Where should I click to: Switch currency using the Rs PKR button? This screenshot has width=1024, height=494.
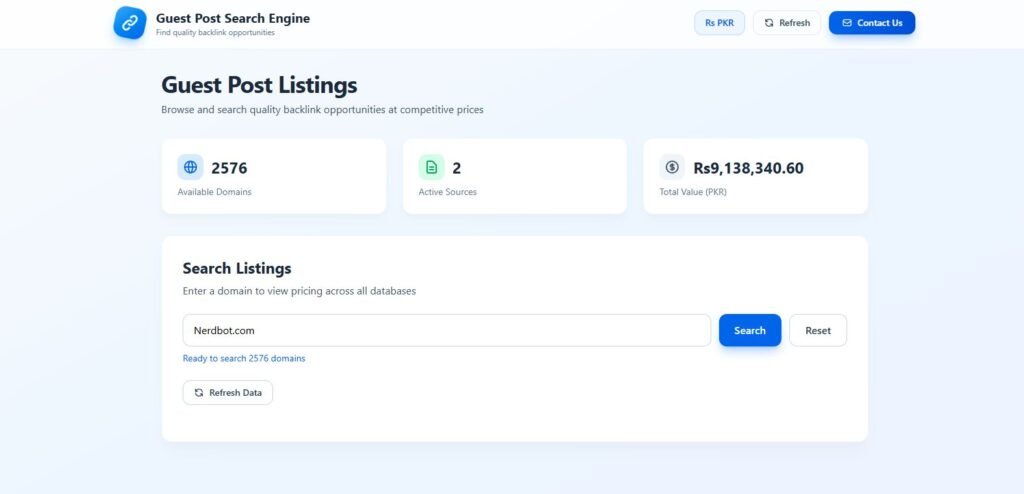[x=719, y=23]
